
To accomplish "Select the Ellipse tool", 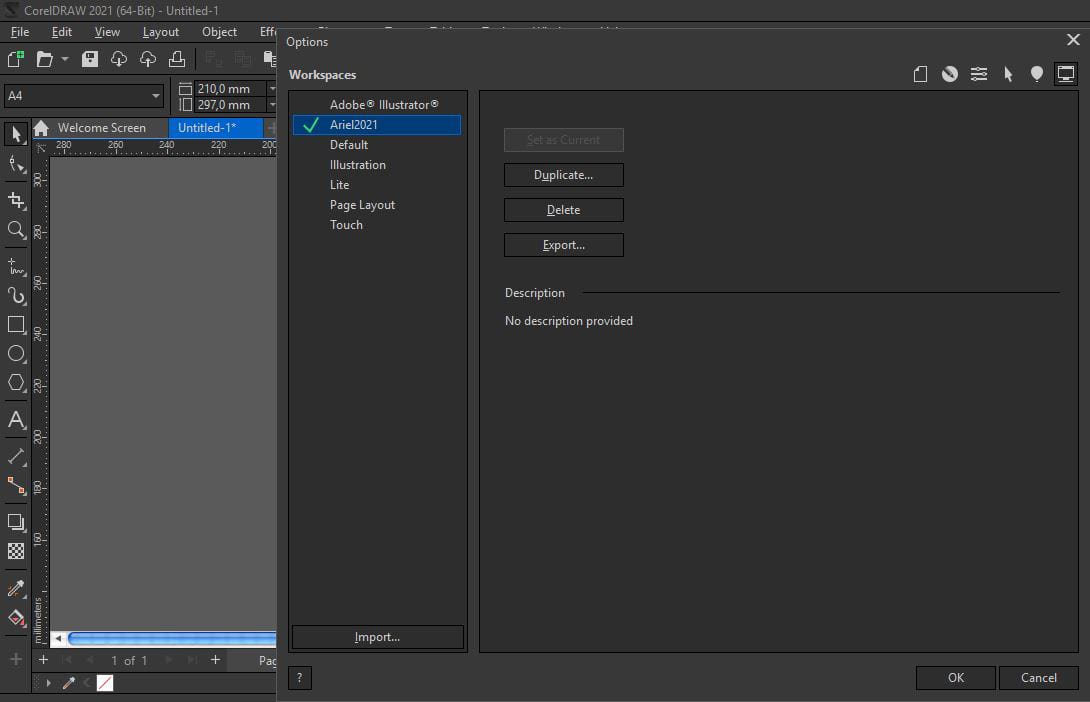I will pos(16,354).
